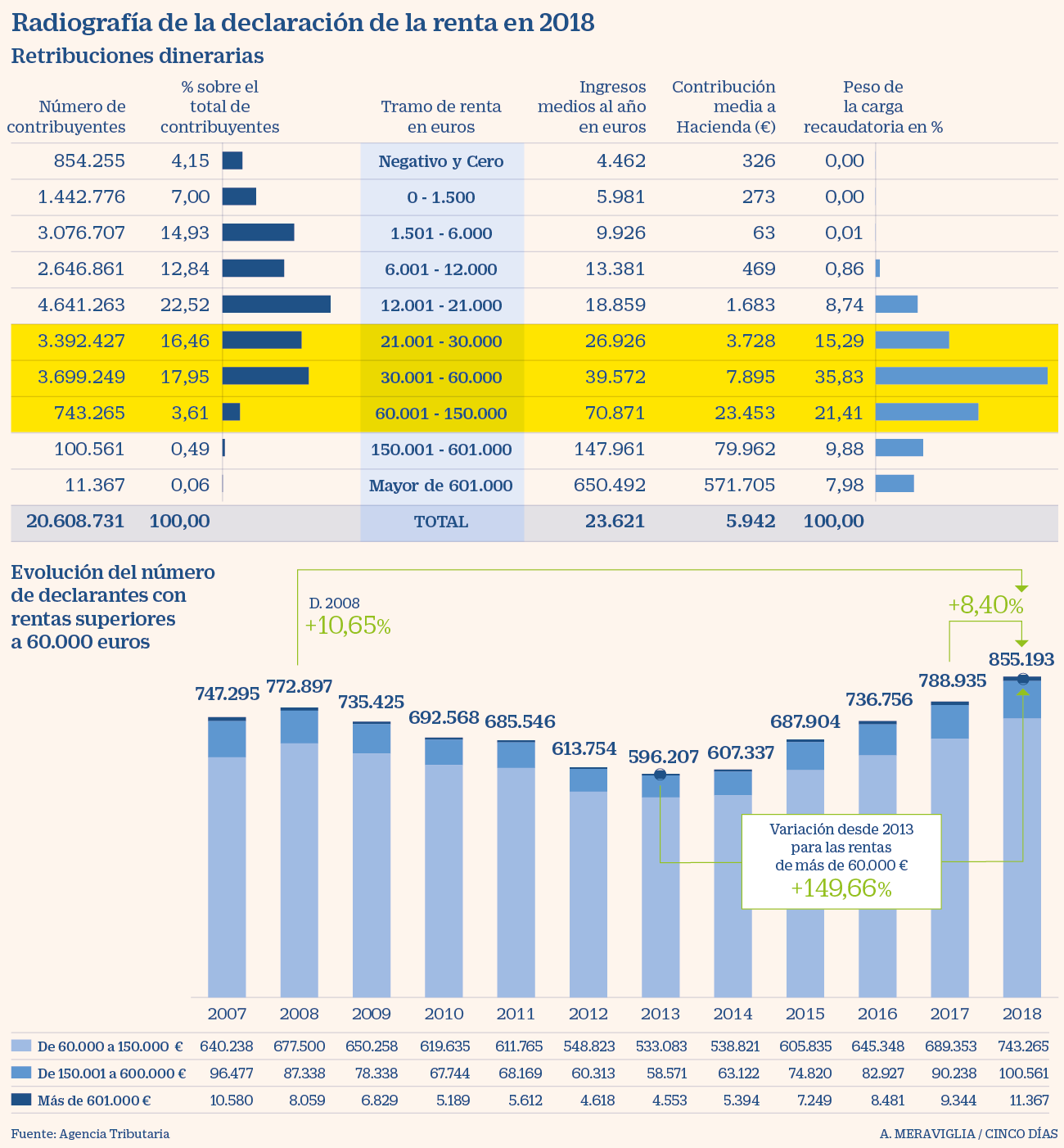Click the source note 'Fuente: Agencia Tributaria'
The width and height of the screenshot is (1064, 1148).
pyautogui.click(x=90, y=1134)
